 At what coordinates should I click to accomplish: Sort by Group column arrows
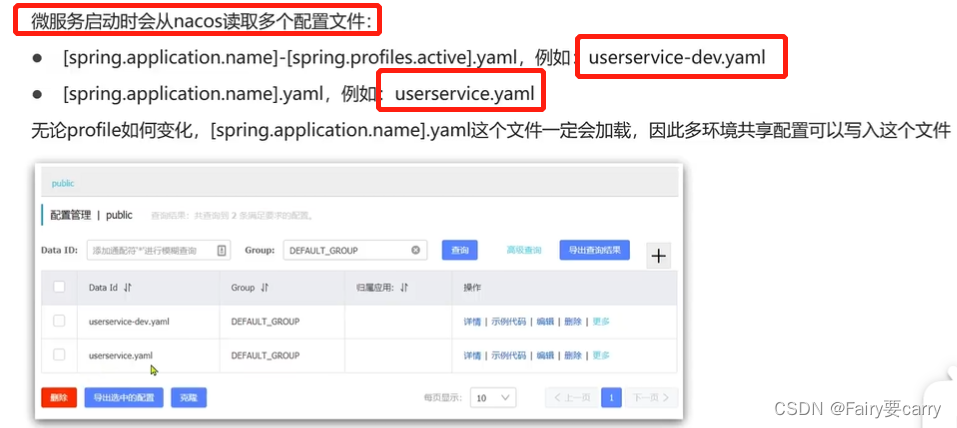(x=265, y=288)
